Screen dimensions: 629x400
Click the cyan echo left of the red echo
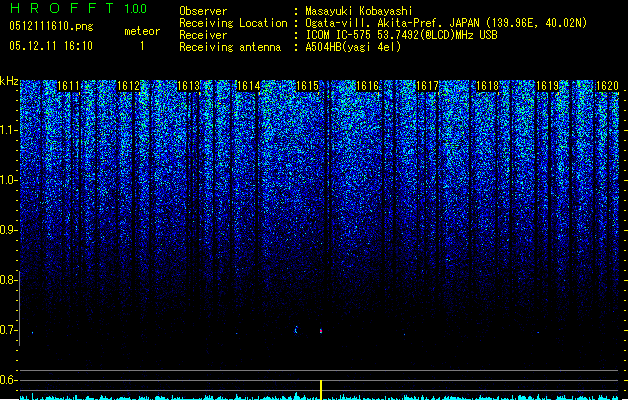point(296,330)
